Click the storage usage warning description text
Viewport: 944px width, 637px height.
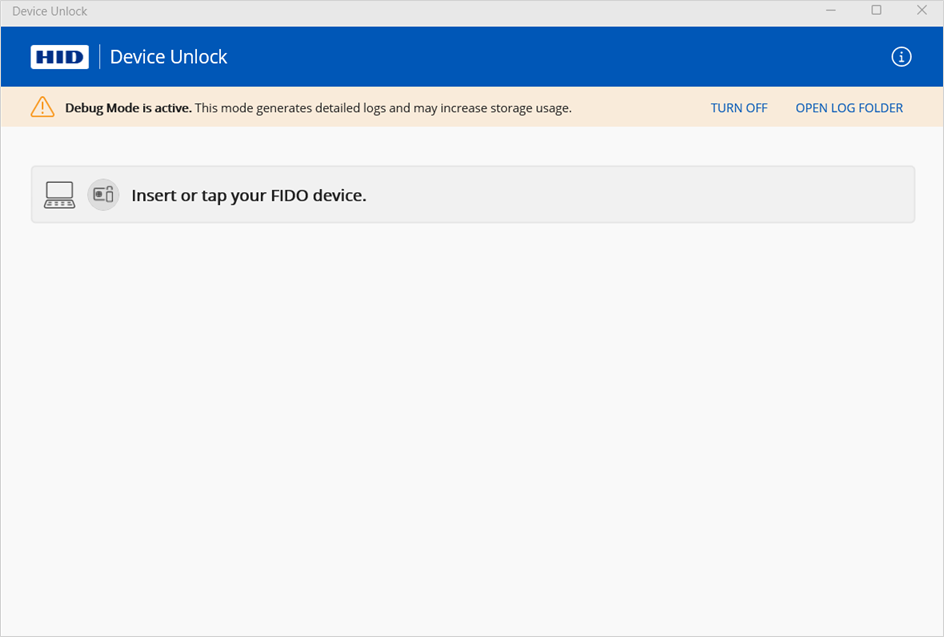[383, 108]
